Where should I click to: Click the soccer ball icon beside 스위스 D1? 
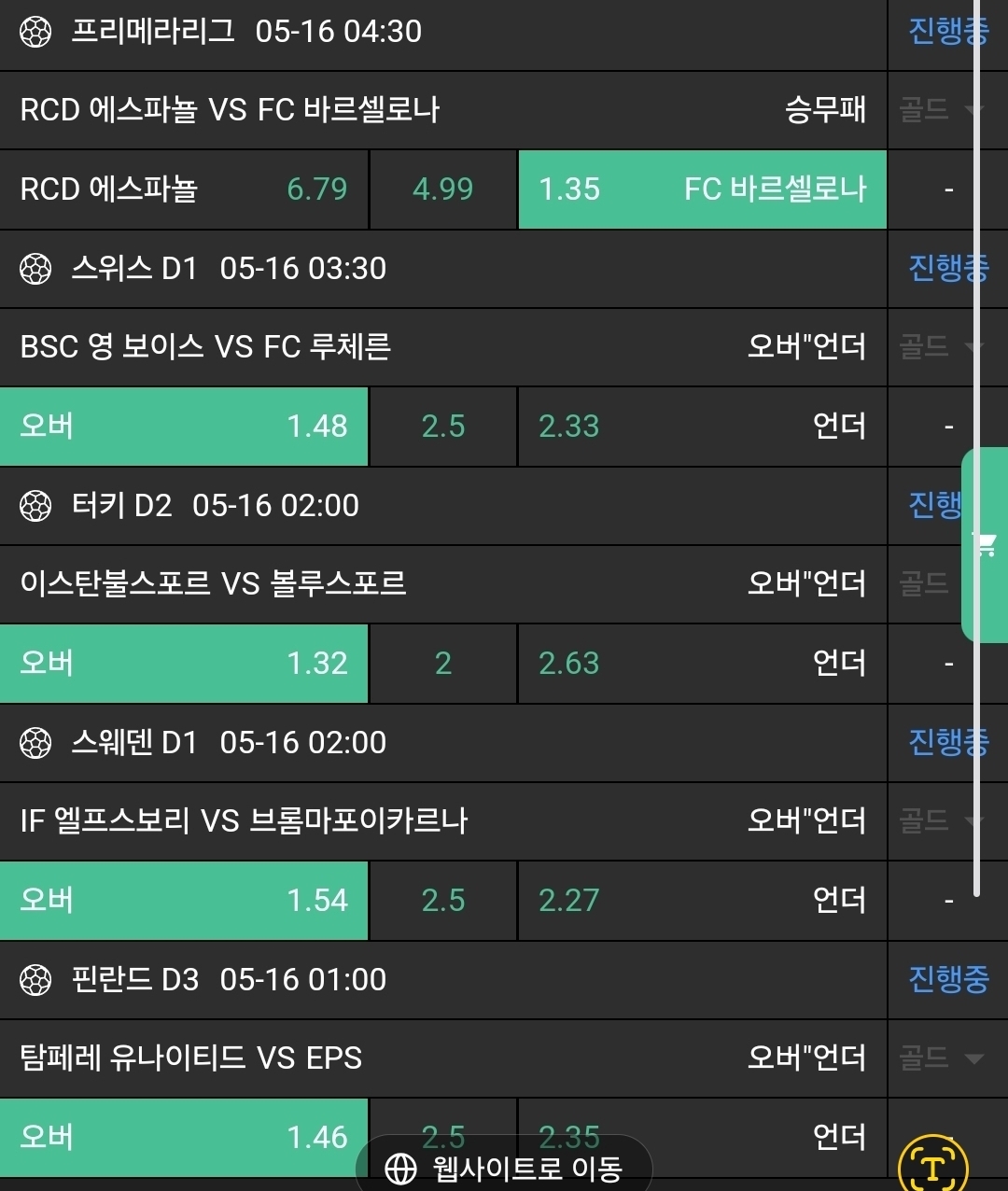(35, 269)
